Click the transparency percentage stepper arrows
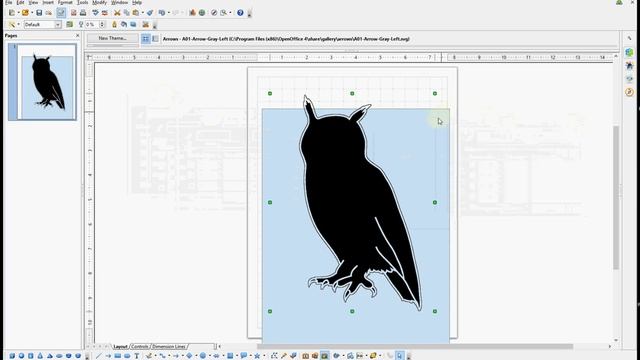640x360 pixels. pyautogui.click(x=102, y=24)
